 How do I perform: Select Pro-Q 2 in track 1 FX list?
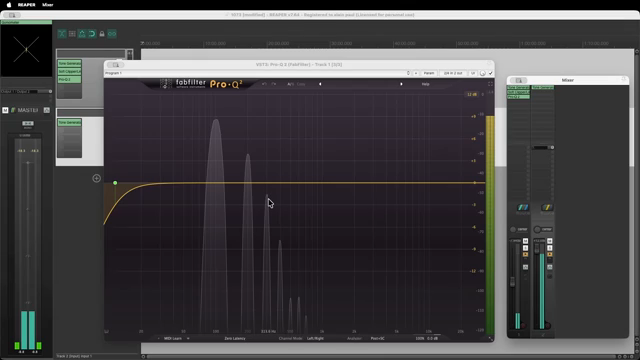pos(69,79)
